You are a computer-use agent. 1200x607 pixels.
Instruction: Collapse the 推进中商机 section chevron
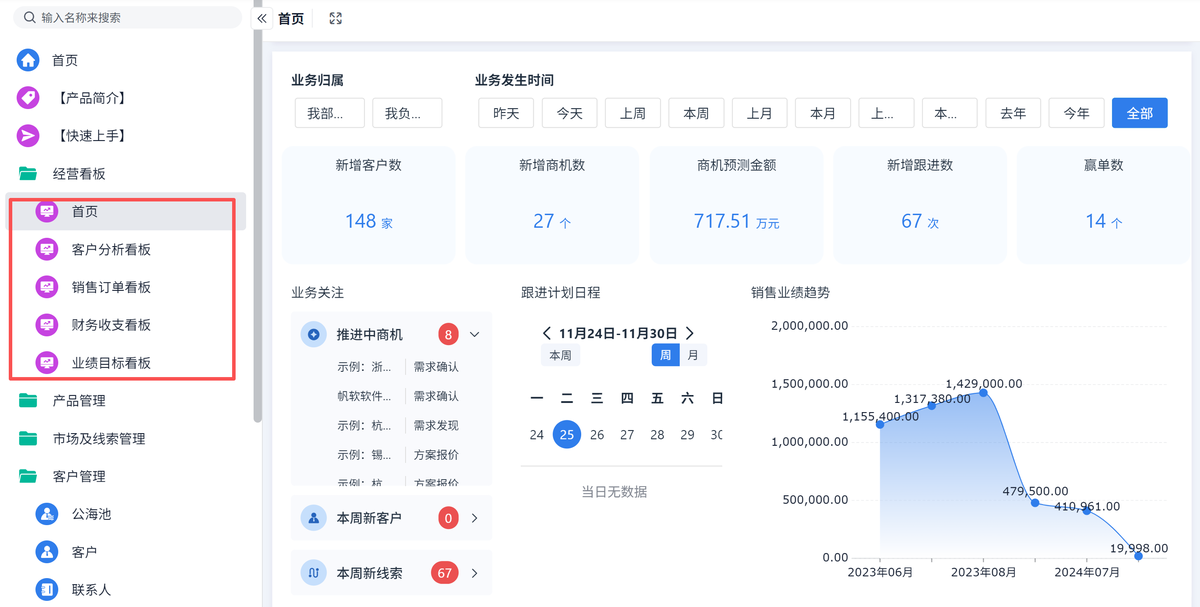pyautogui.click(x=475, y=335)
